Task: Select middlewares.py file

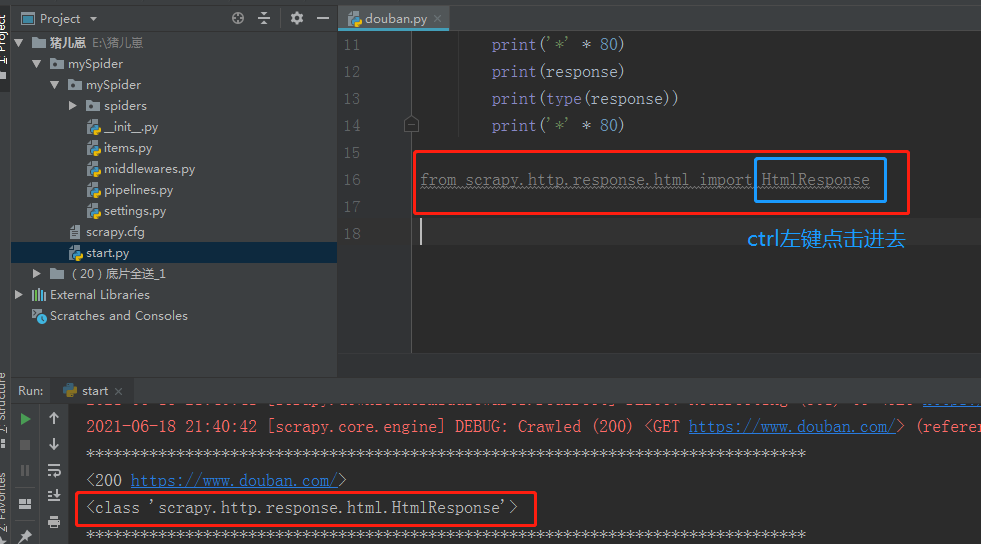Action: tap(141, 169)
